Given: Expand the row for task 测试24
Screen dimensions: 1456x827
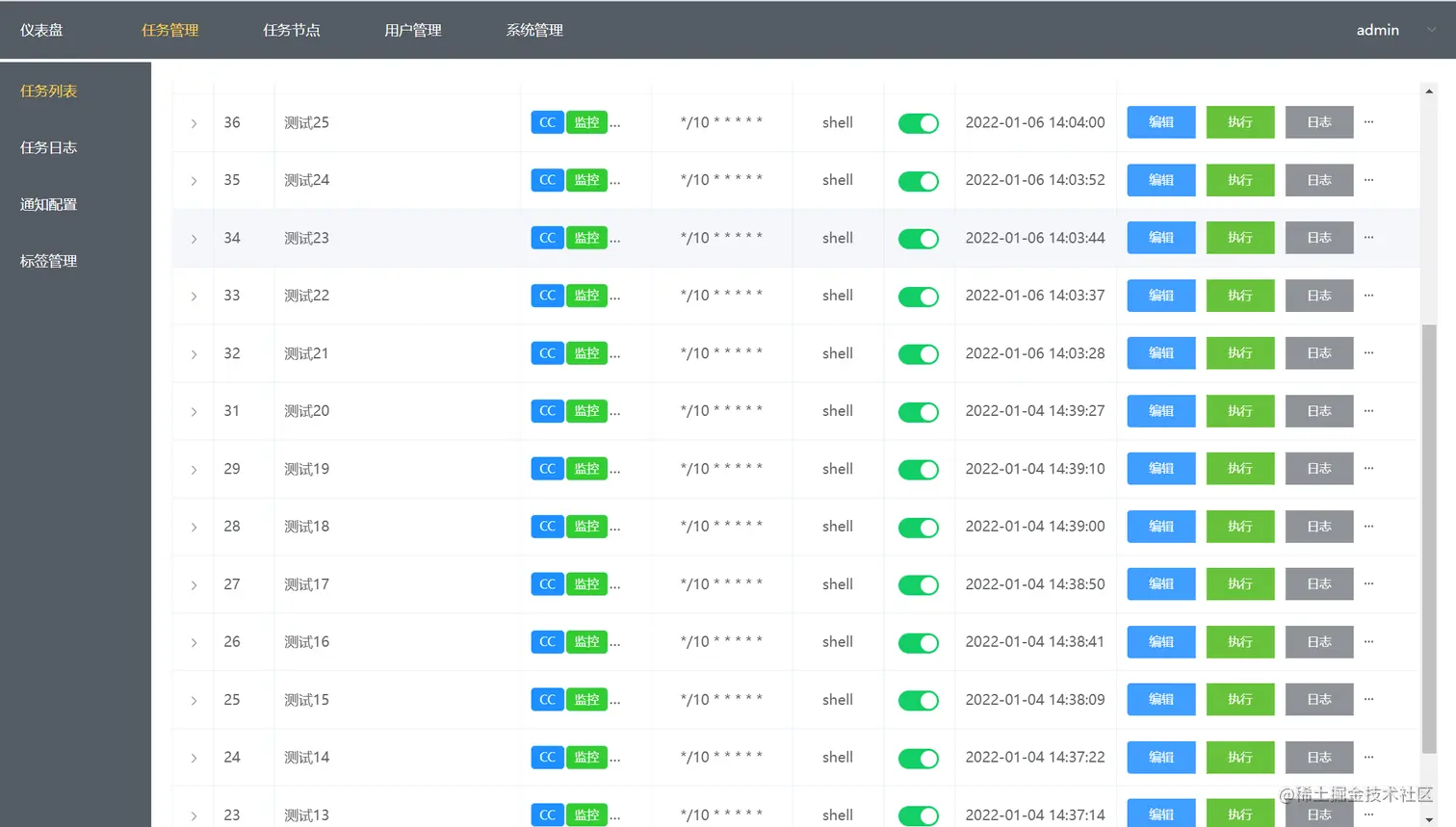Looking at the screenshot, I should click(x=194, y=181).
